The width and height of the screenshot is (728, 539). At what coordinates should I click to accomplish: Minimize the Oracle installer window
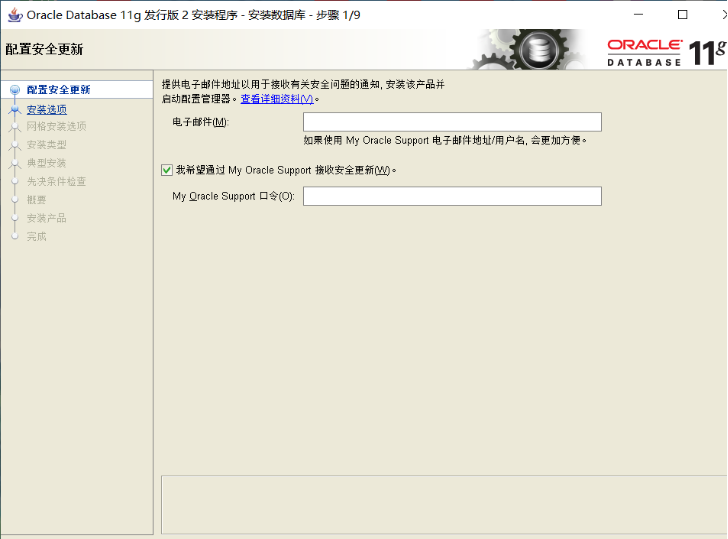639,14
